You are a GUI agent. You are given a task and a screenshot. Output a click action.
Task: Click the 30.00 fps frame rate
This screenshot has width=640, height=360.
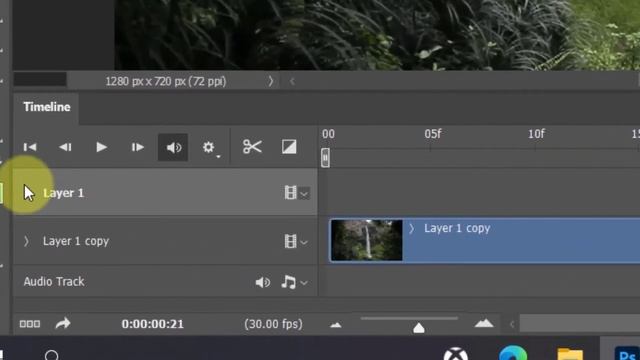pos(273,324)
